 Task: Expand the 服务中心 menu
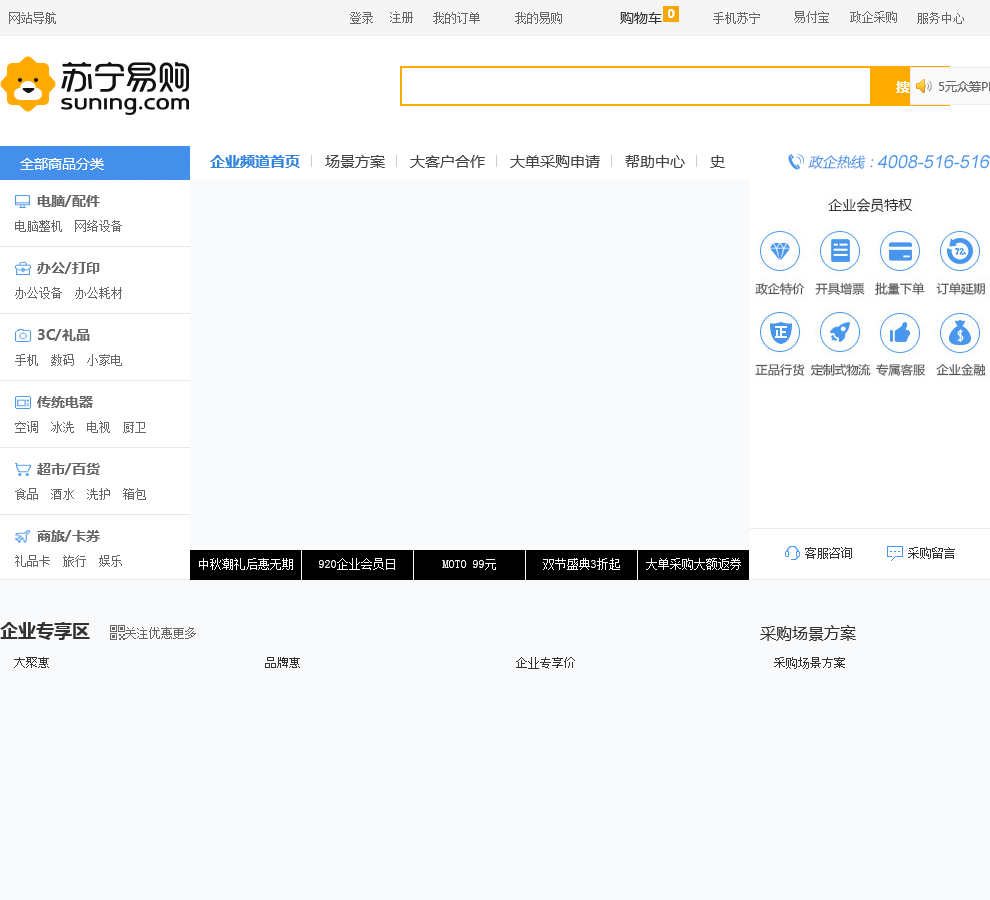[940, 18]
